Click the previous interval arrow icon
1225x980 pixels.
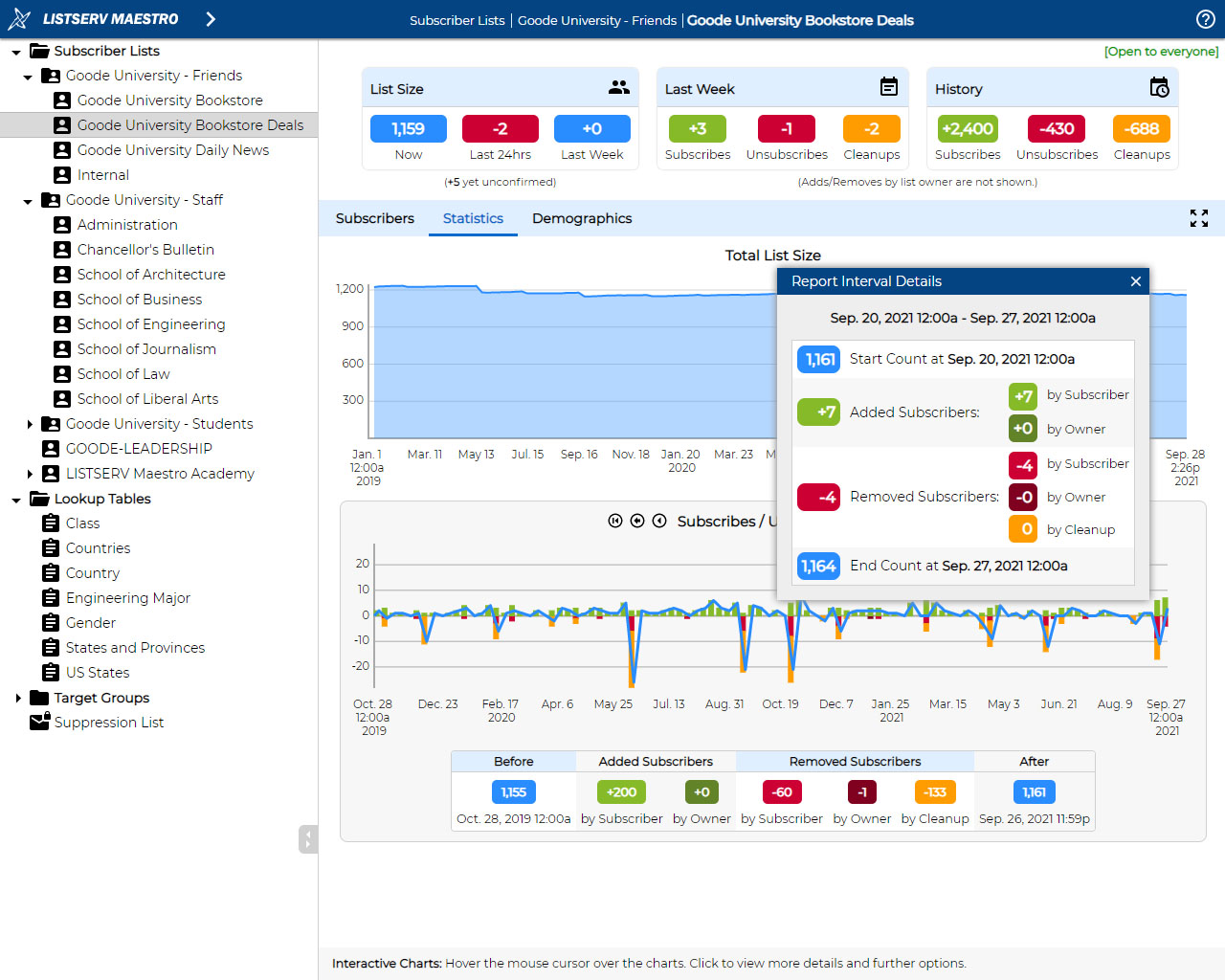click(x=659, y=521)
